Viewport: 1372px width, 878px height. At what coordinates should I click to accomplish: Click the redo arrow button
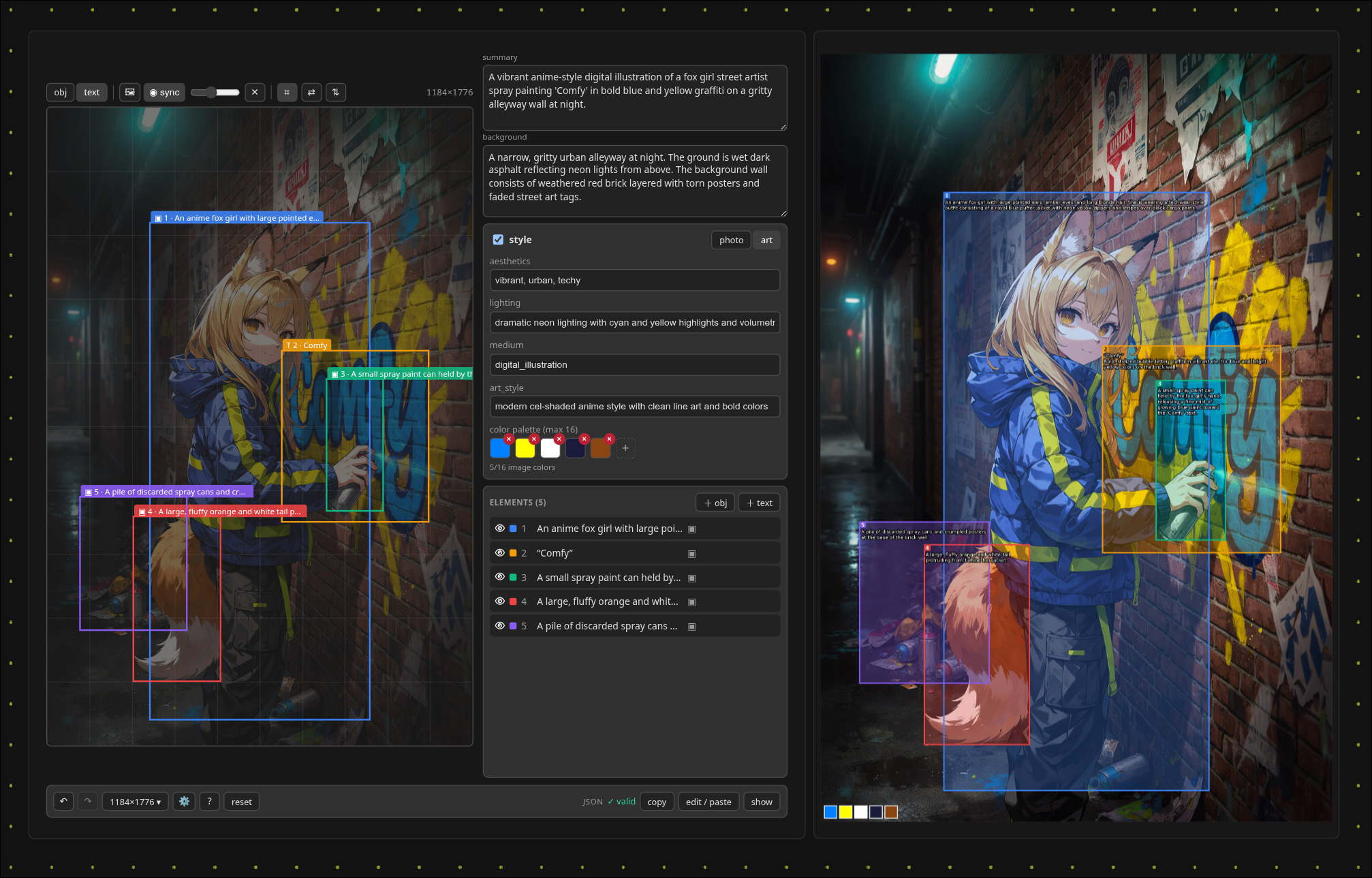(x=88, y=802)
